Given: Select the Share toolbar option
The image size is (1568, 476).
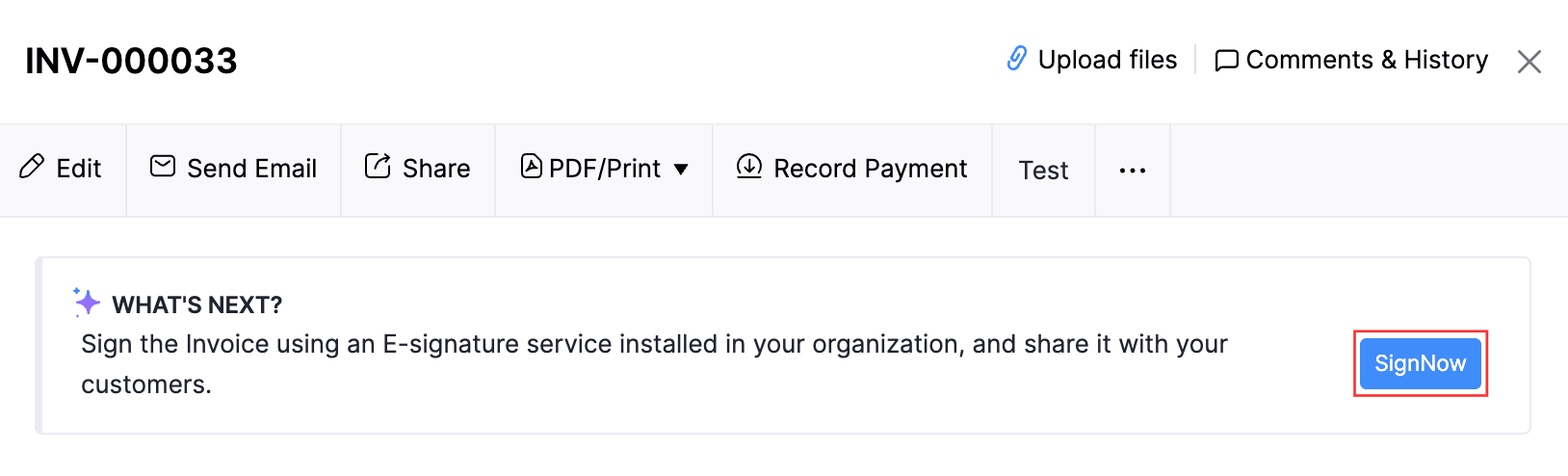Looking at the screenshot, I should (x=435, y=169).
